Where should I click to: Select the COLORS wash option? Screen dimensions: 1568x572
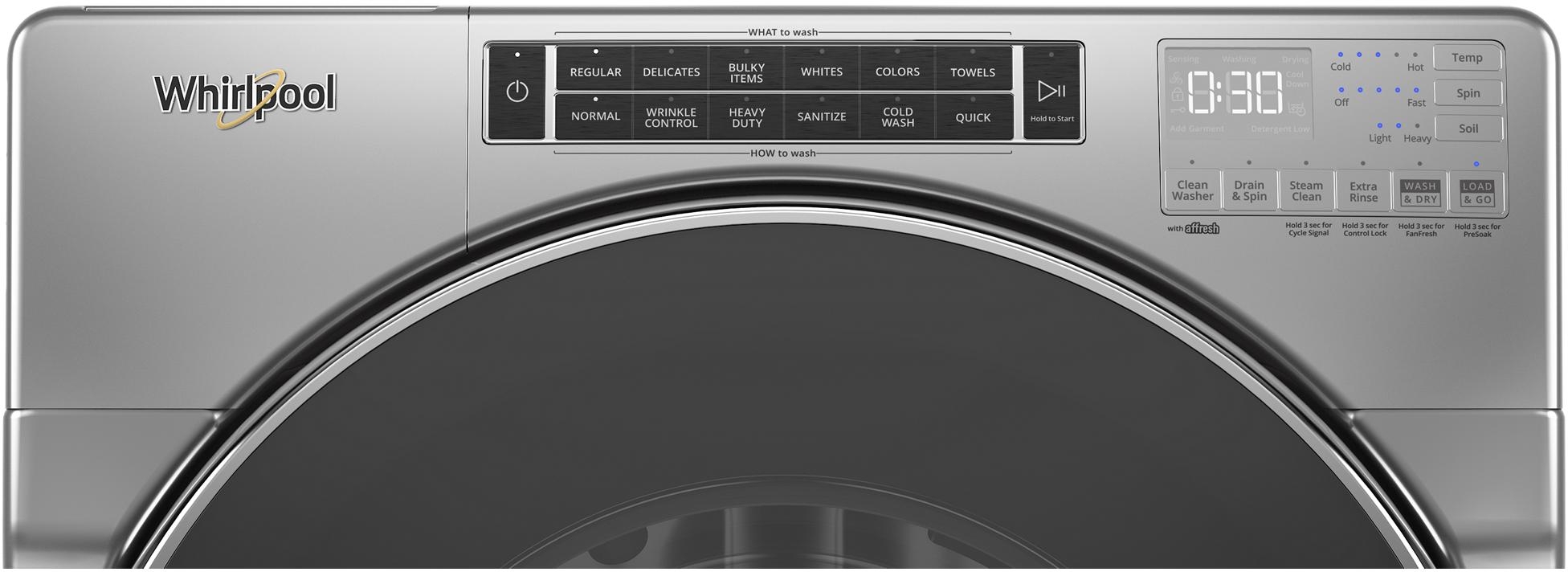coord(897,68)
